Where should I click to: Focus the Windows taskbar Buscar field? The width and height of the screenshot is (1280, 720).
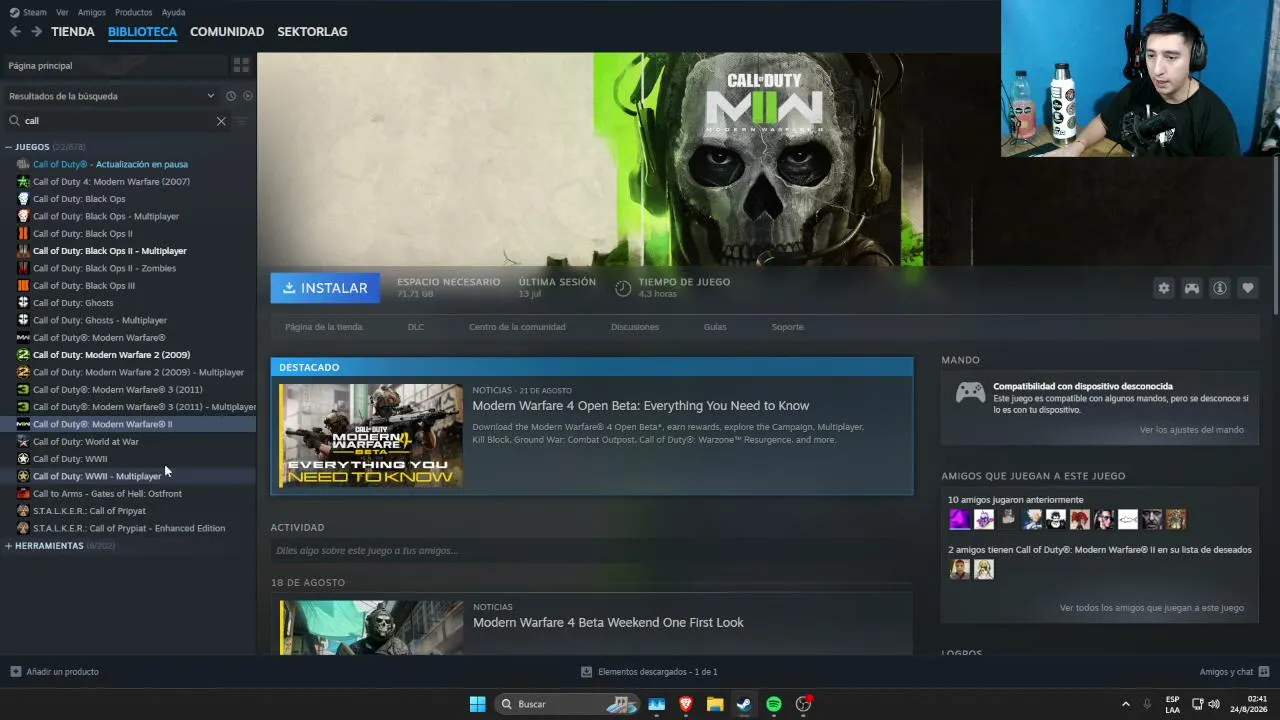[x=567, y=704]
